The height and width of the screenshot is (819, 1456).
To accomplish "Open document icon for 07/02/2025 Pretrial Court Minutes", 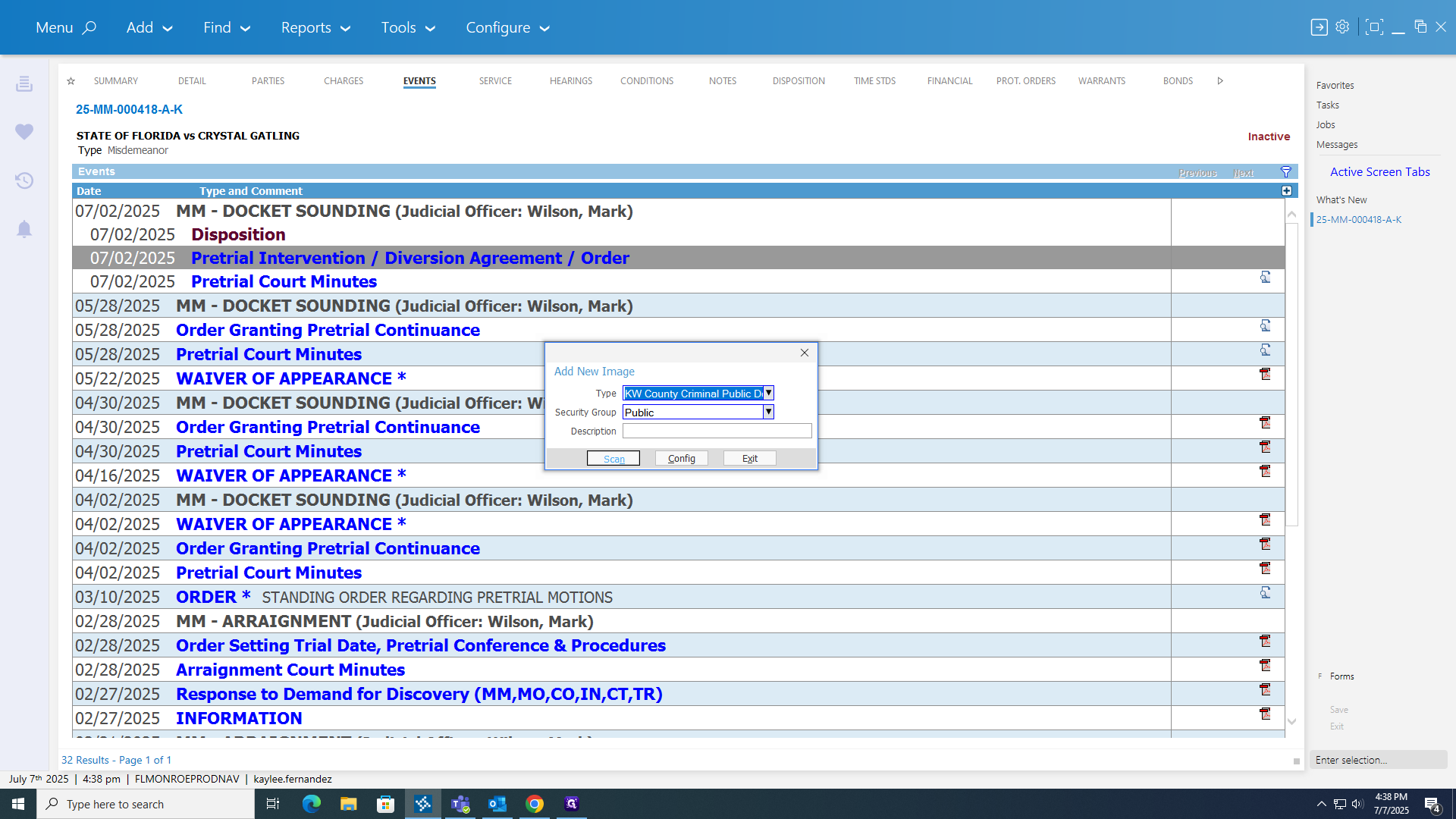I will [1265, 278].
